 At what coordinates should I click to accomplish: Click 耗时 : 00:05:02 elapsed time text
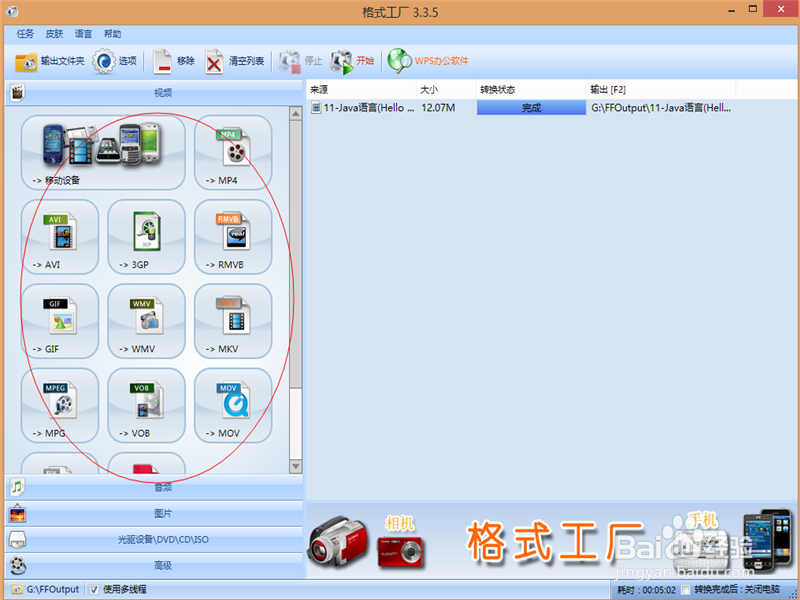pos(646,590)
